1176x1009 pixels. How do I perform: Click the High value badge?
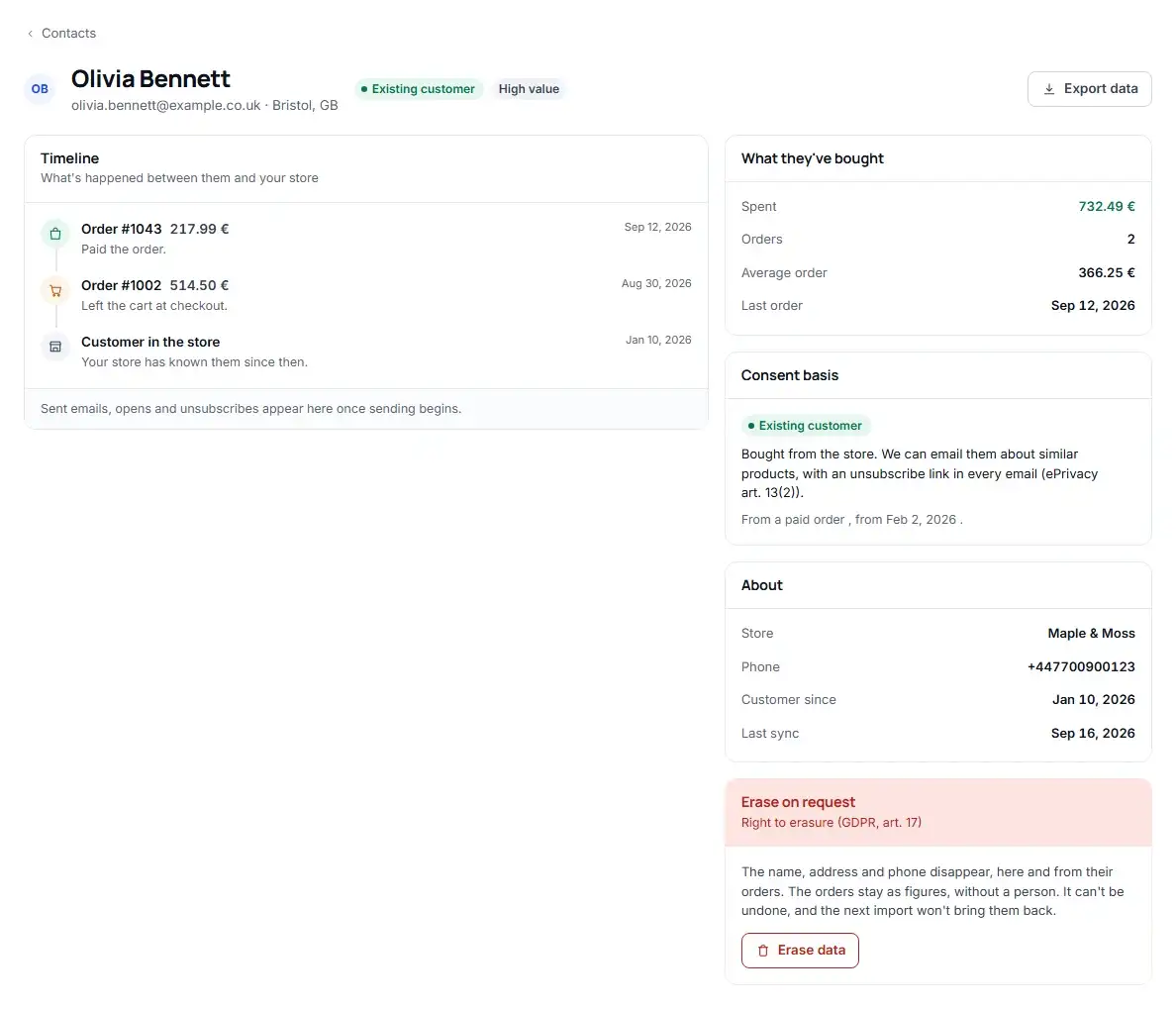pos(529,89)
